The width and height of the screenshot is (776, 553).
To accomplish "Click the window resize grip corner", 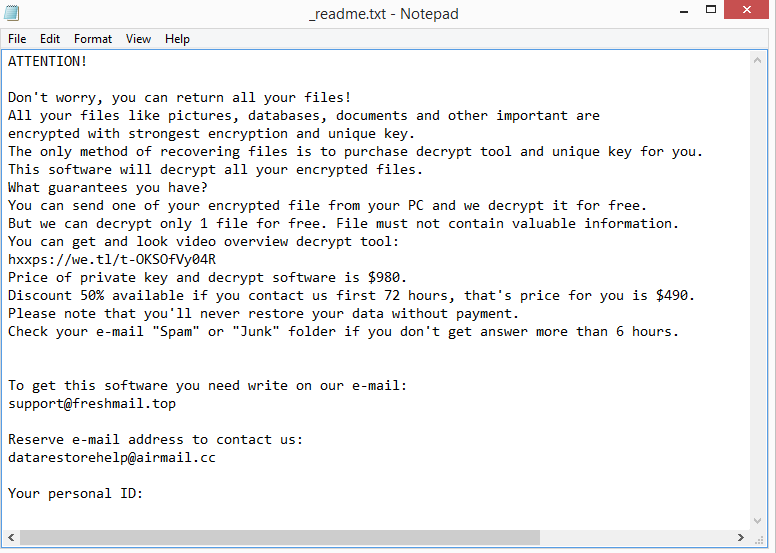I will 762,538.
